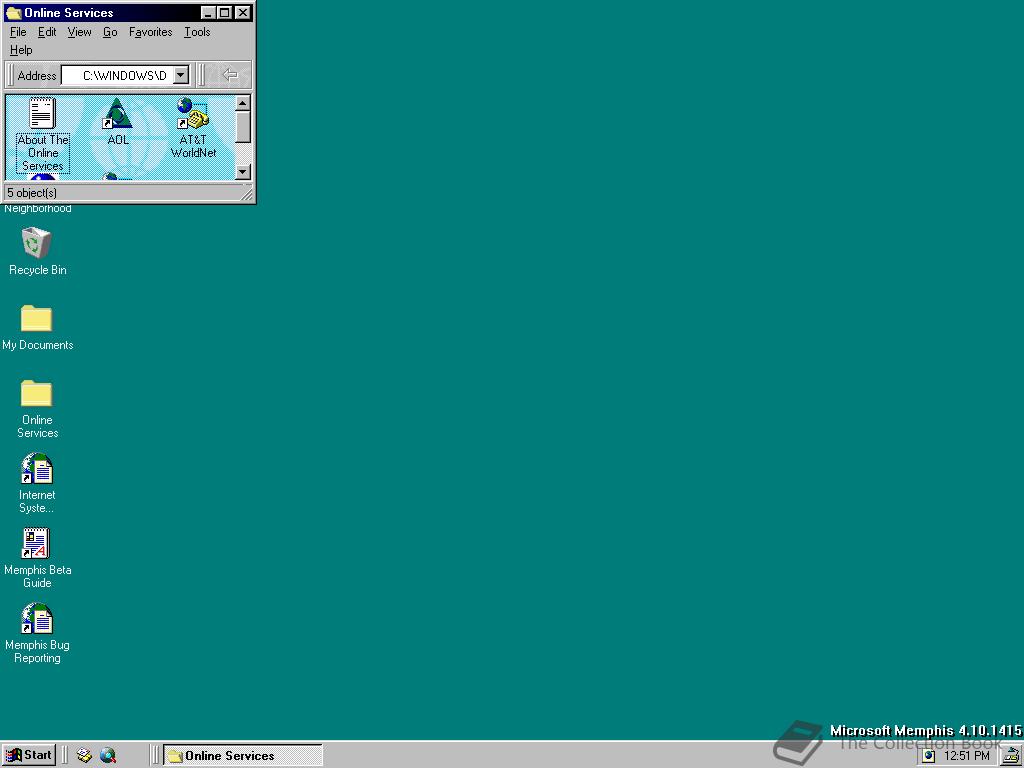Maximize the Online Services window
Screen dimensions: 1024x768
(225, 12)
